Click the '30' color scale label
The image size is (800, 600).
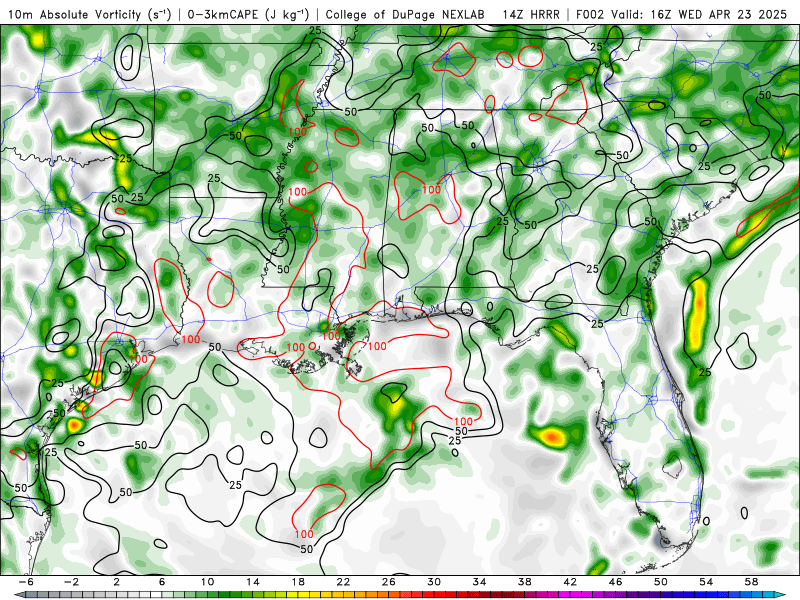coord(434,582)
